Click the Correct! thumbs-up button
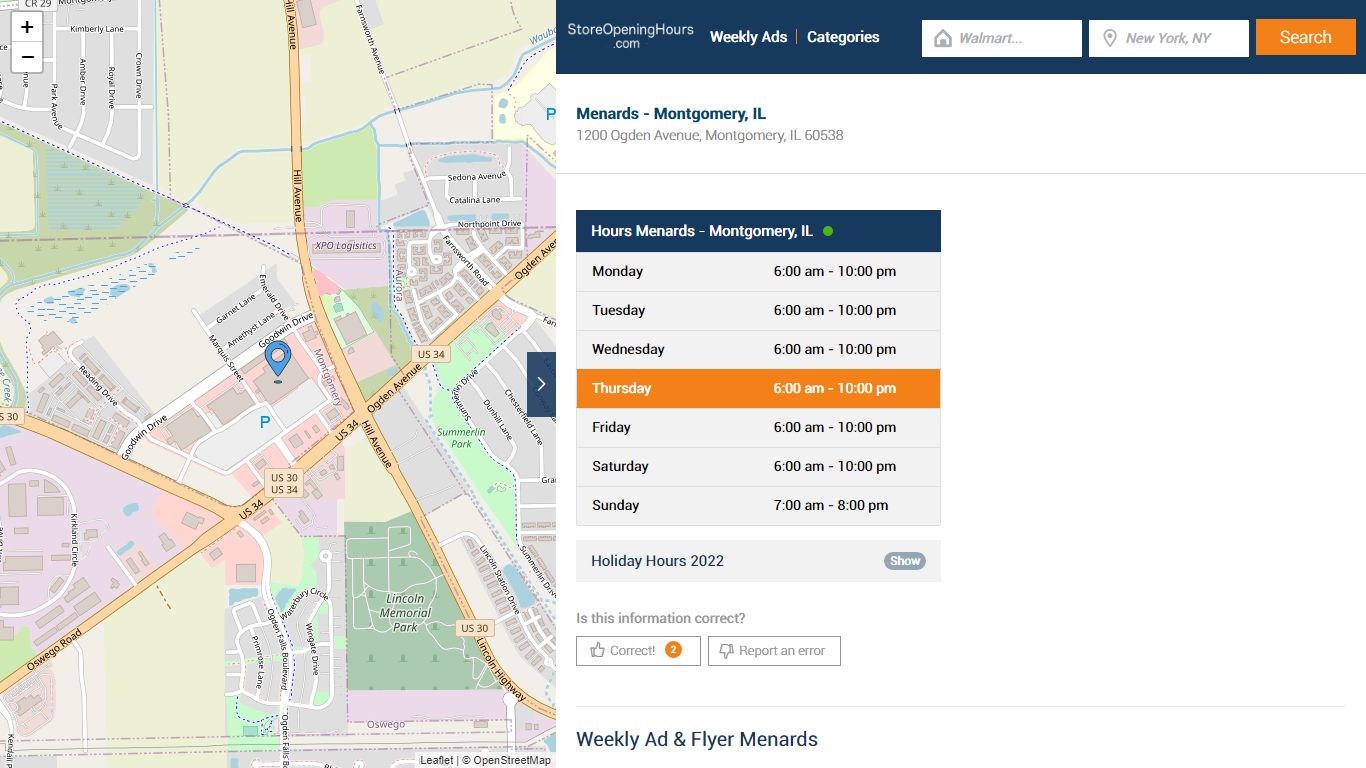Viewport: 1366px width, 768px height. (x=638, y=650)
